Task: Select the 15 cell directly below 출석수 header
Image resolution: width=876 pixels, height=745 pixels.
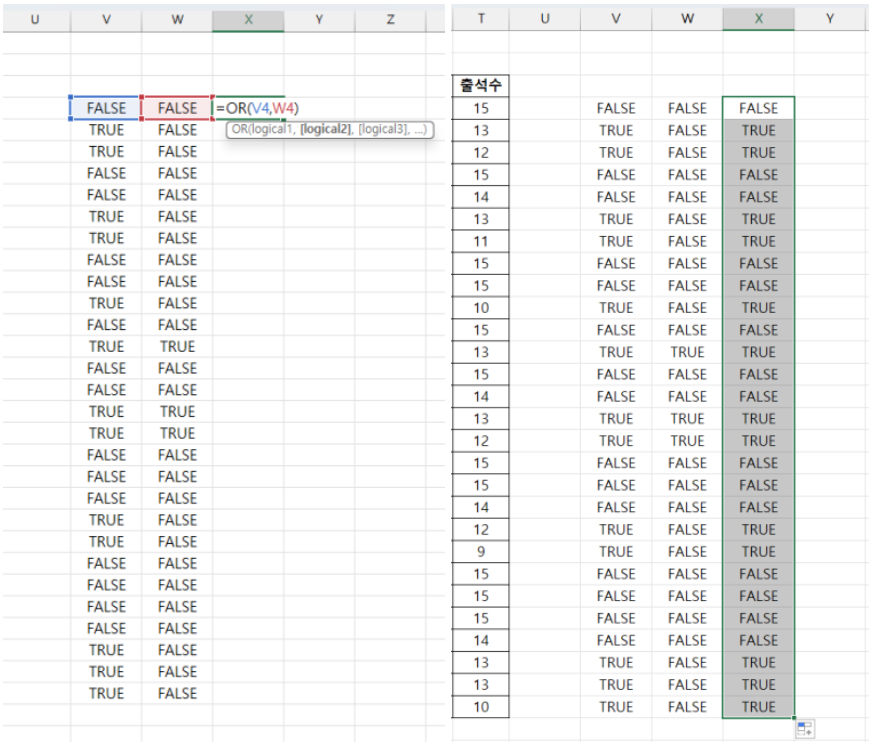Action: [x=480, y=108]
